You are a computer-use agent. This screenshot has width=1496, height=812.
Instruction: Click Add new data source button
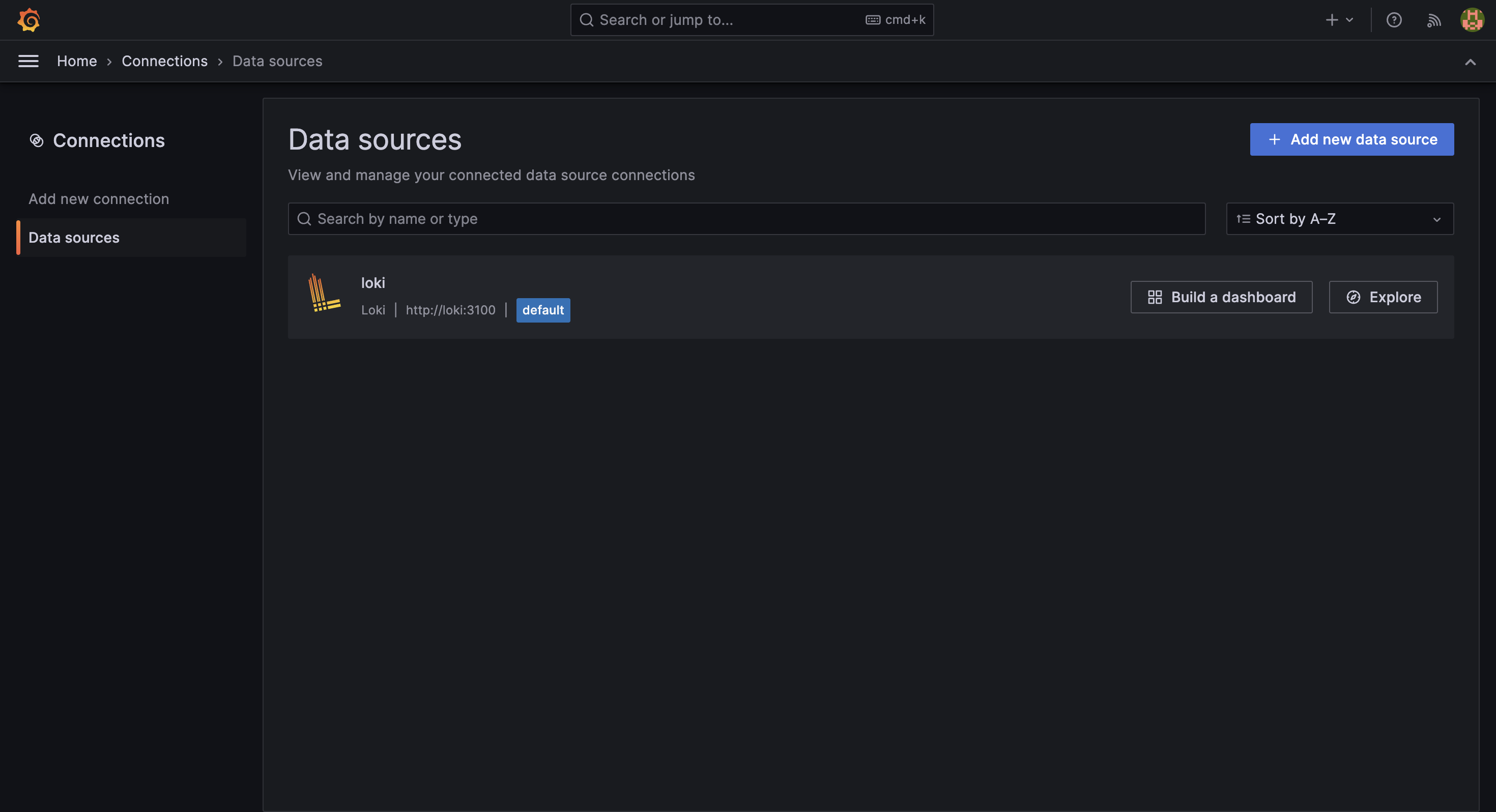pyautogui.click(x=1351, y=139)
